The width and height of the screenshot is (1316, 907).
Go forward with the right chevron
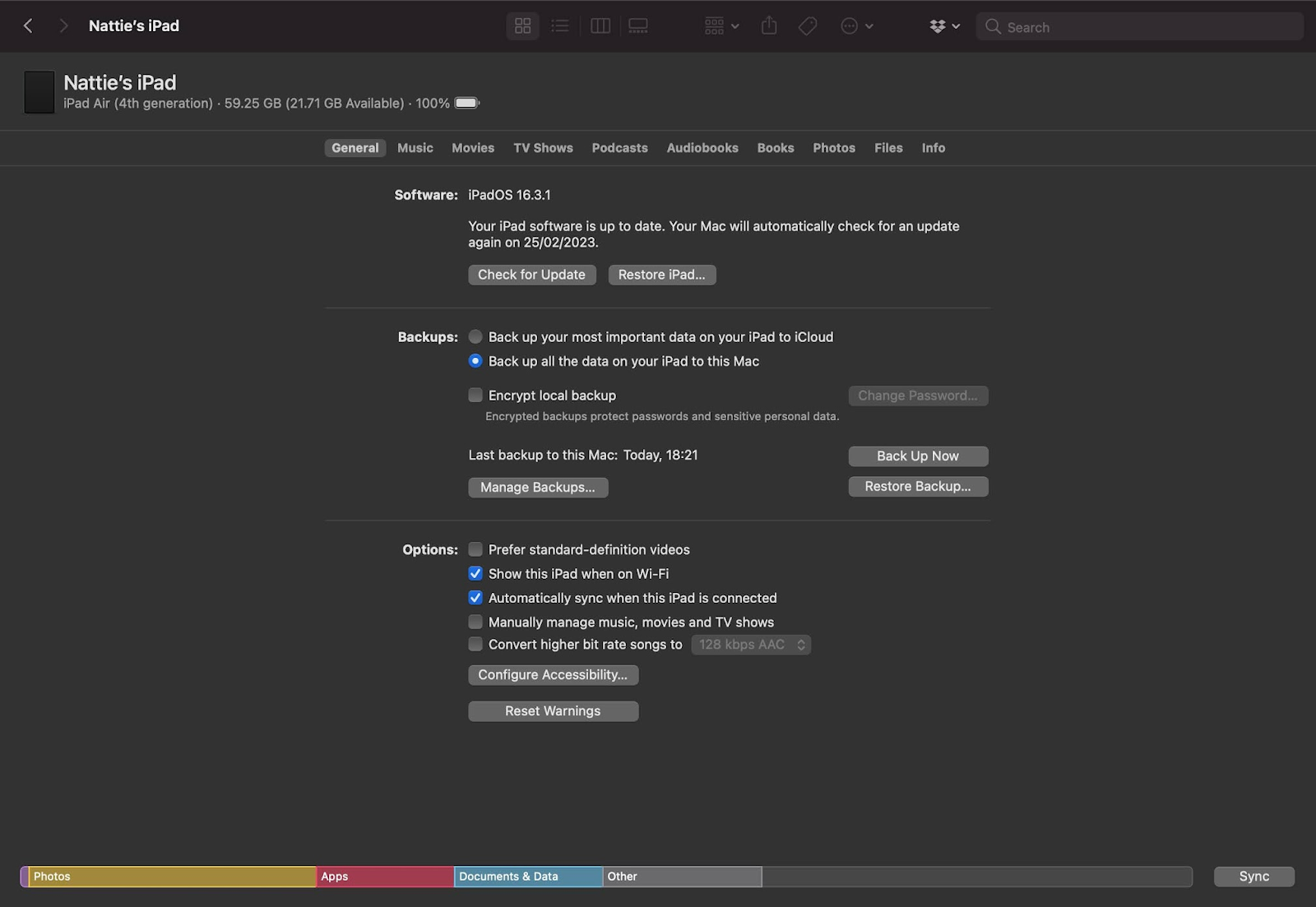pyautogui.click(x=63, y=26)
